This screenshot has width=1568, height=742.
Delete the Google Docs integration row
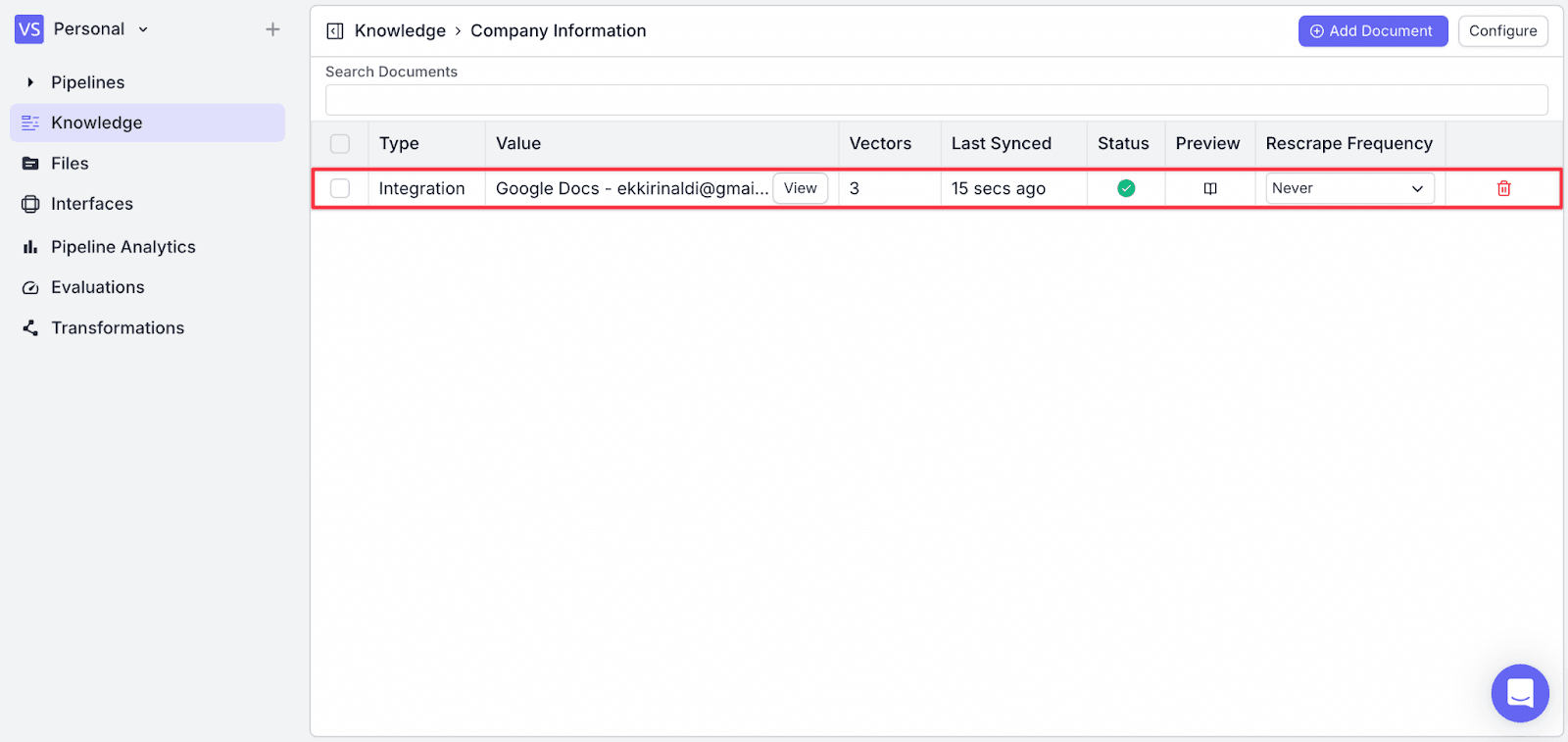point(1504,188)
